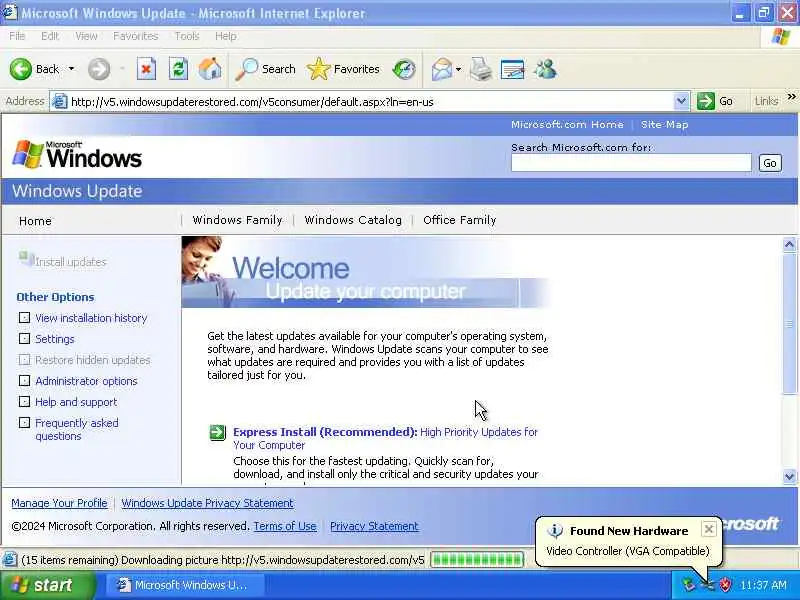Open the Windows Family tab

[237, 220]
